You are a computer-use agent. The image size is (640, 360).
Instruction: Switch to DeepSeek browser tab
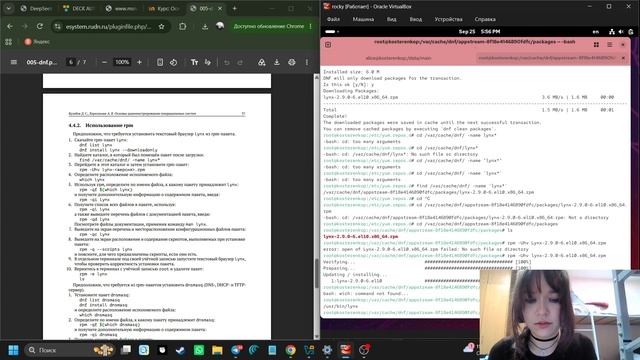pos(37,8)
